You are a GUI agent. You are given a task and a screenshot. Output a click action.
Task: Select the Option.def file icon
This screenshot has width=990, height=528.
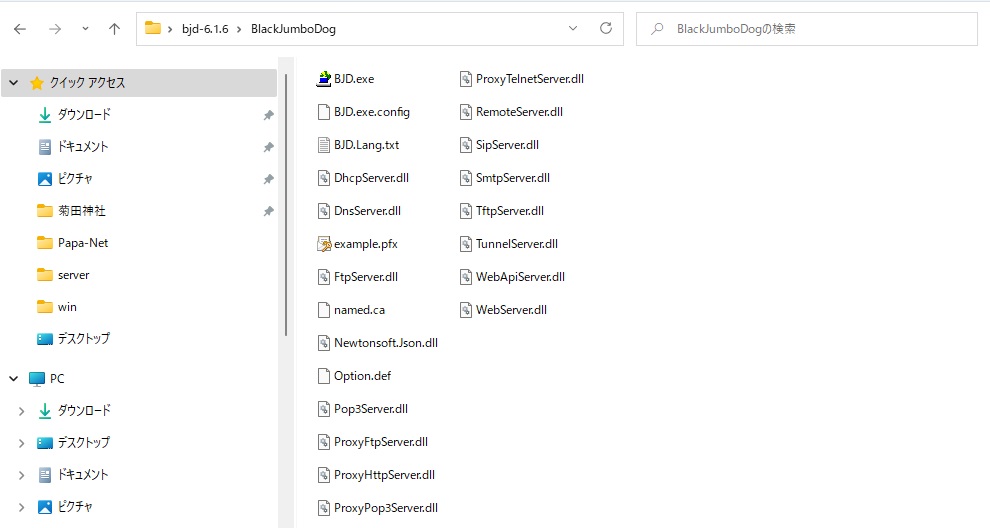323,376
